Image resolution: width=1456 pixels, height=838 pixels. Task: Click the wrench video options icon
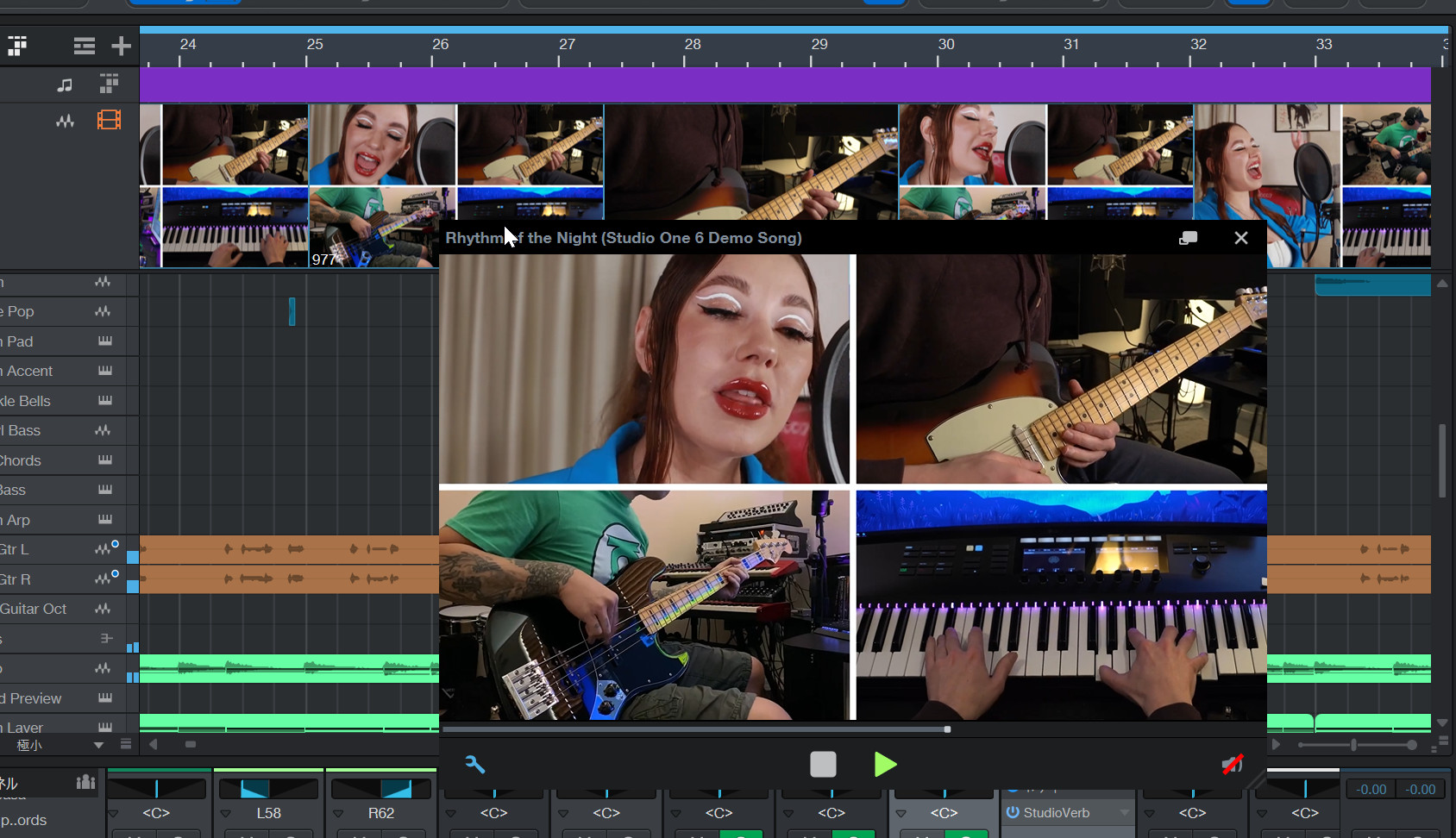click(x=475, y=765)
